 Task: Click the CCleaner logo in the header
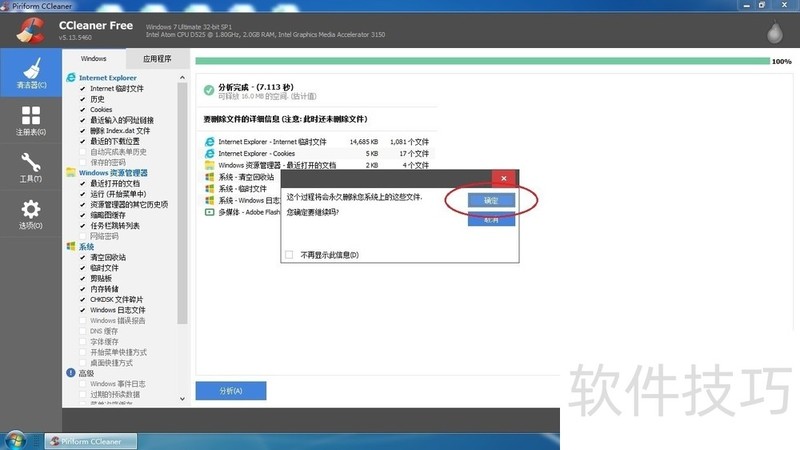click(x=30, y=30)
